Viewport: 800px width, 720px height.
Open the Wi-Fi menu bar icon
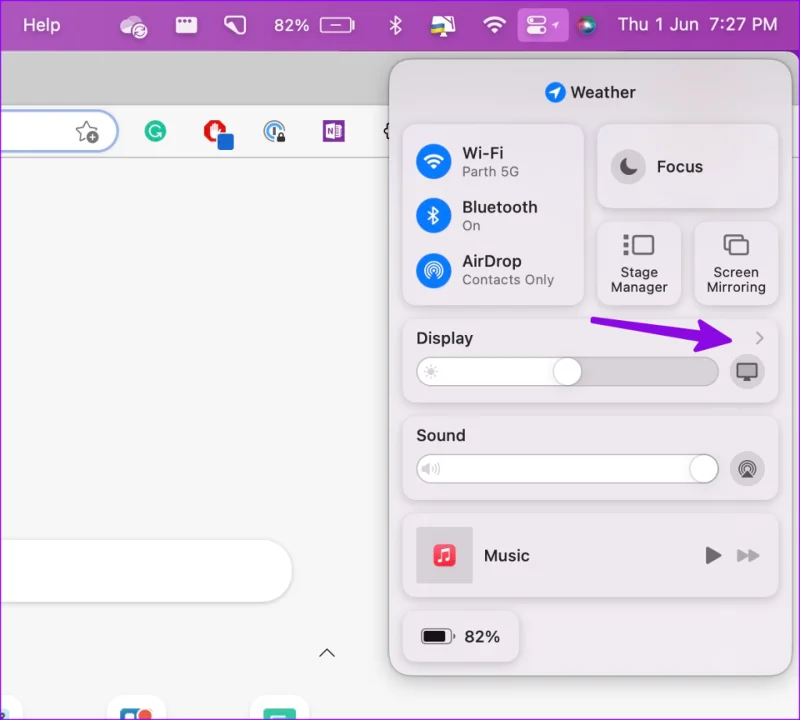pos(494,25)
